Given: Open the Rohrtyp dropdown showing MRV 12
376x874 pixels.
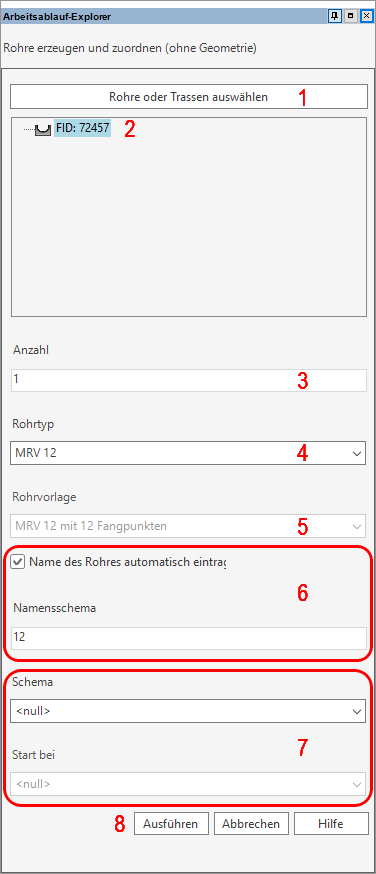Looking at the screenshot, I should 188,453.
